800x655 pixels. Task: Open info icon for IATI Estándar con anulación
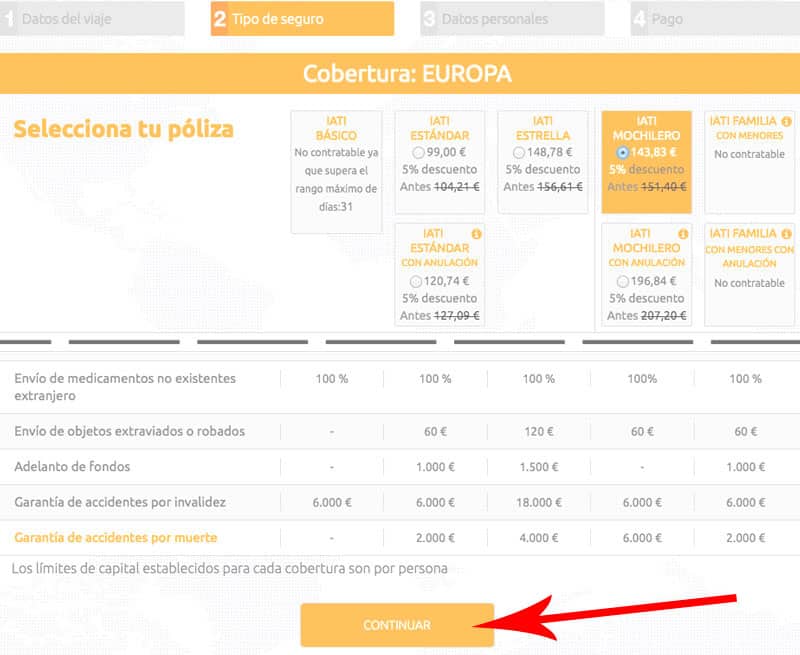(476, 234)
